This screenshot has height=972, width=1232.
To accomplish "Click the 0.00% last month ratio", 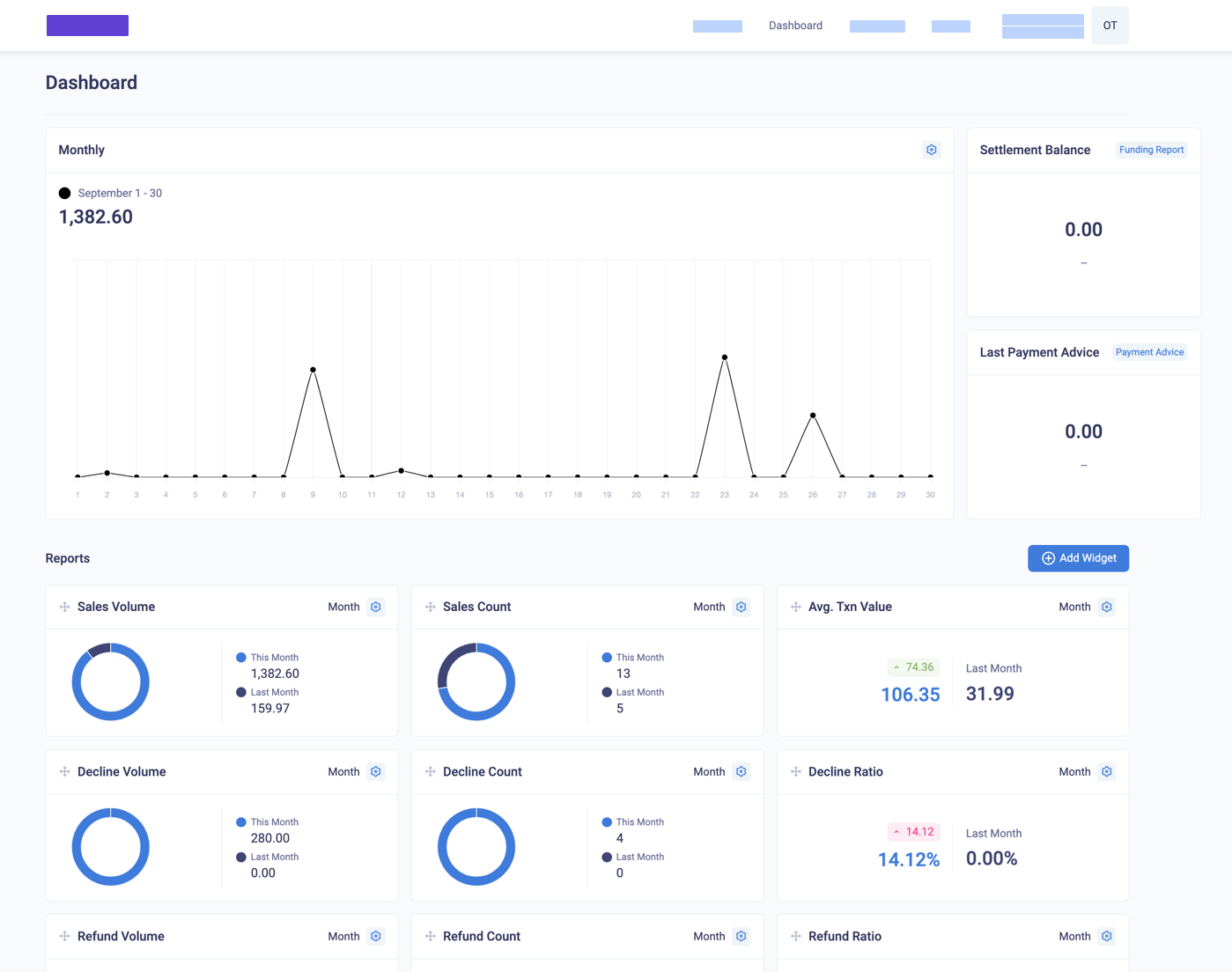I will point(992,858).
